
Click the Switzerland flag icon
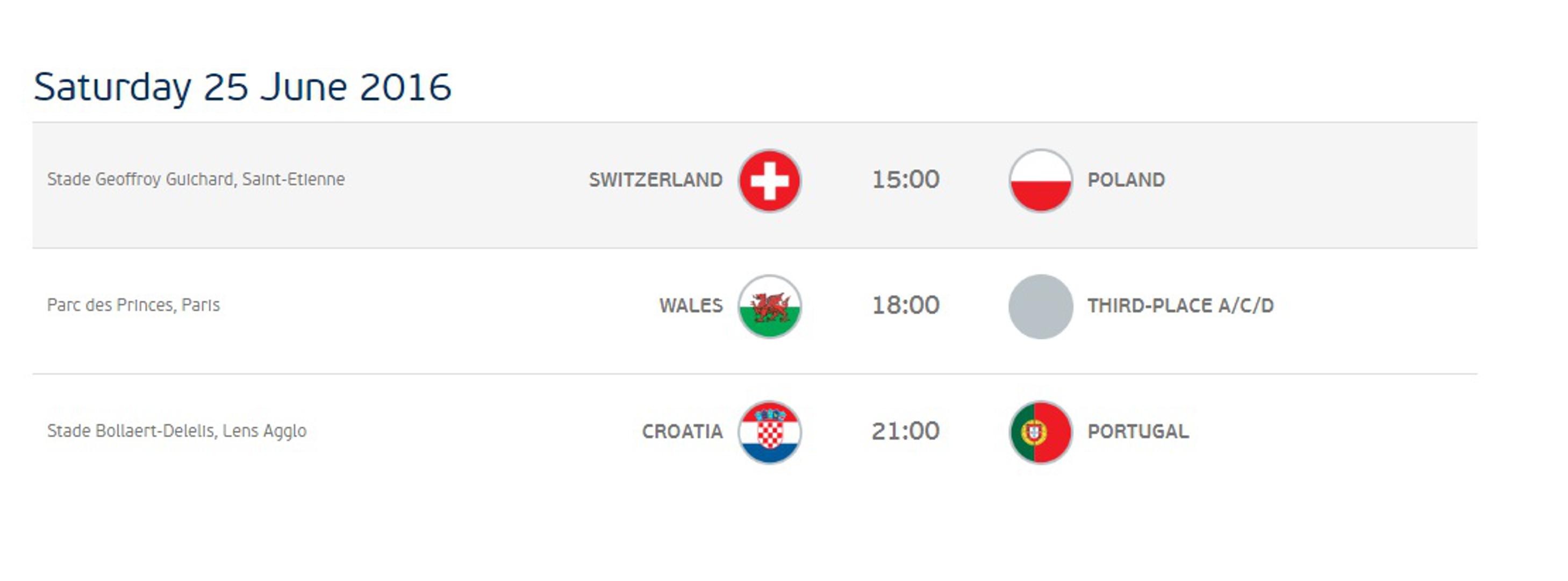tap(769, 180)
